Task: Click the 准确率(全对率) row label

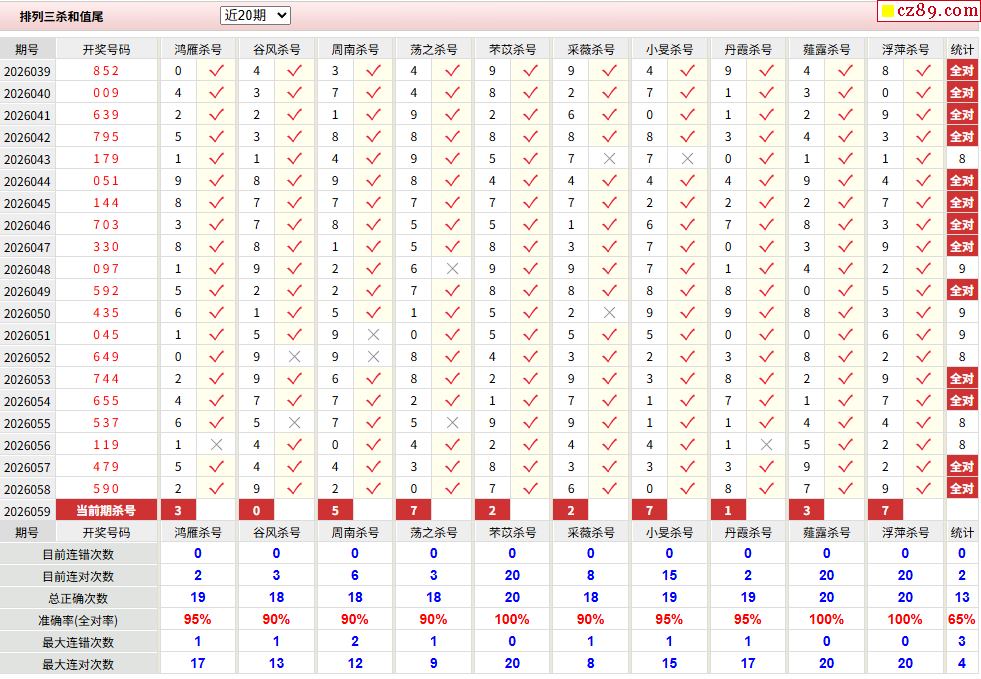Action: click(78, 620)
